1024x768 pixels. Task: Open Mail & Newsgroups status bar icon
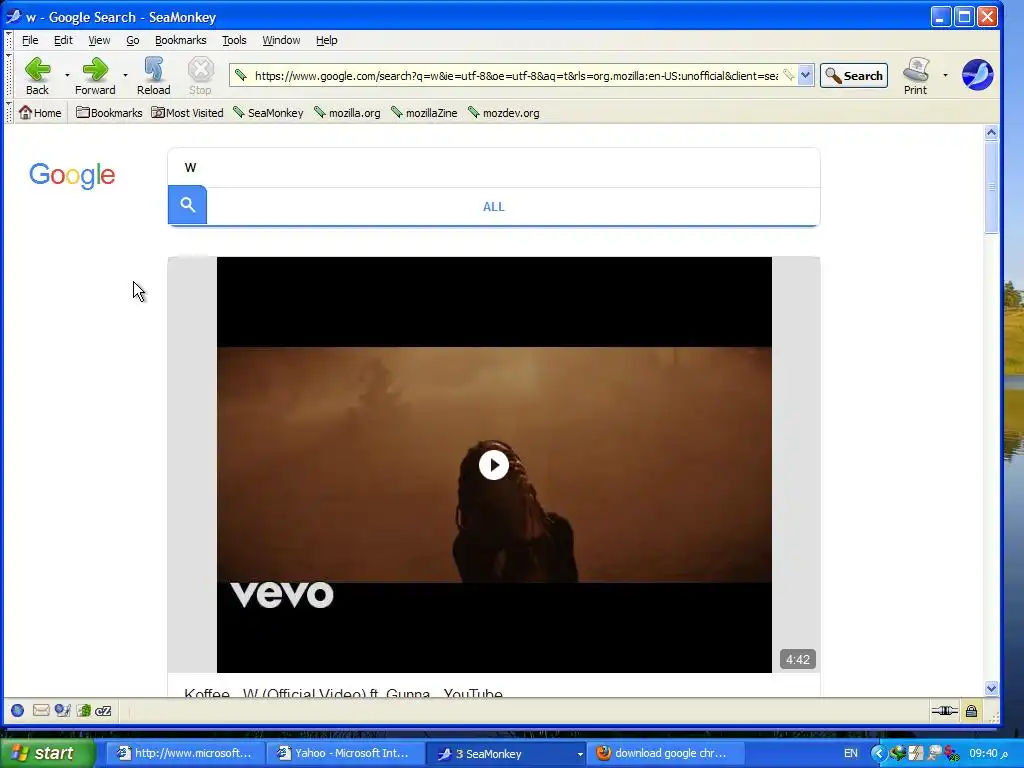40,711
